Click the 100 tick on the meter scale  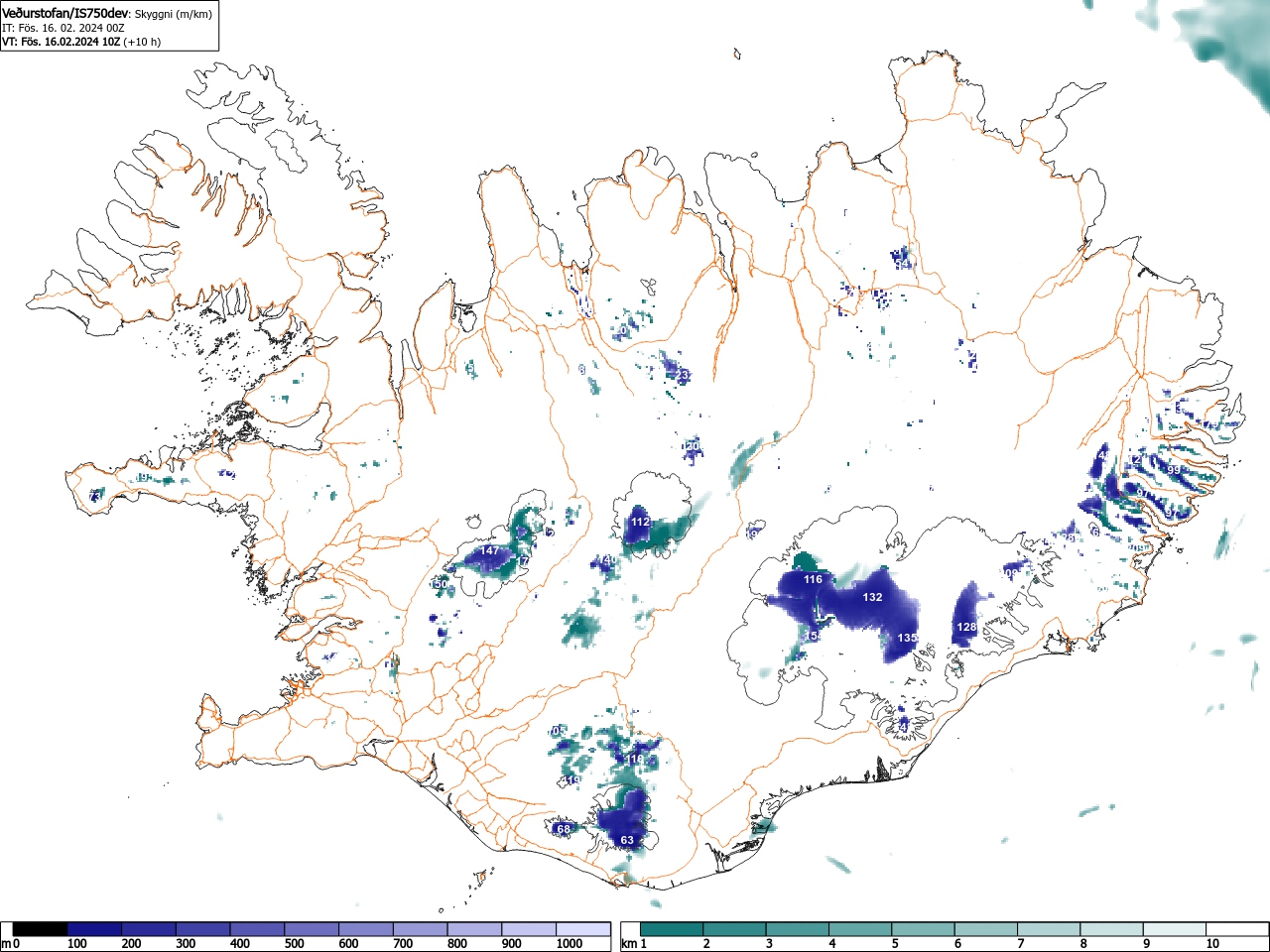[x=76, y=944]
